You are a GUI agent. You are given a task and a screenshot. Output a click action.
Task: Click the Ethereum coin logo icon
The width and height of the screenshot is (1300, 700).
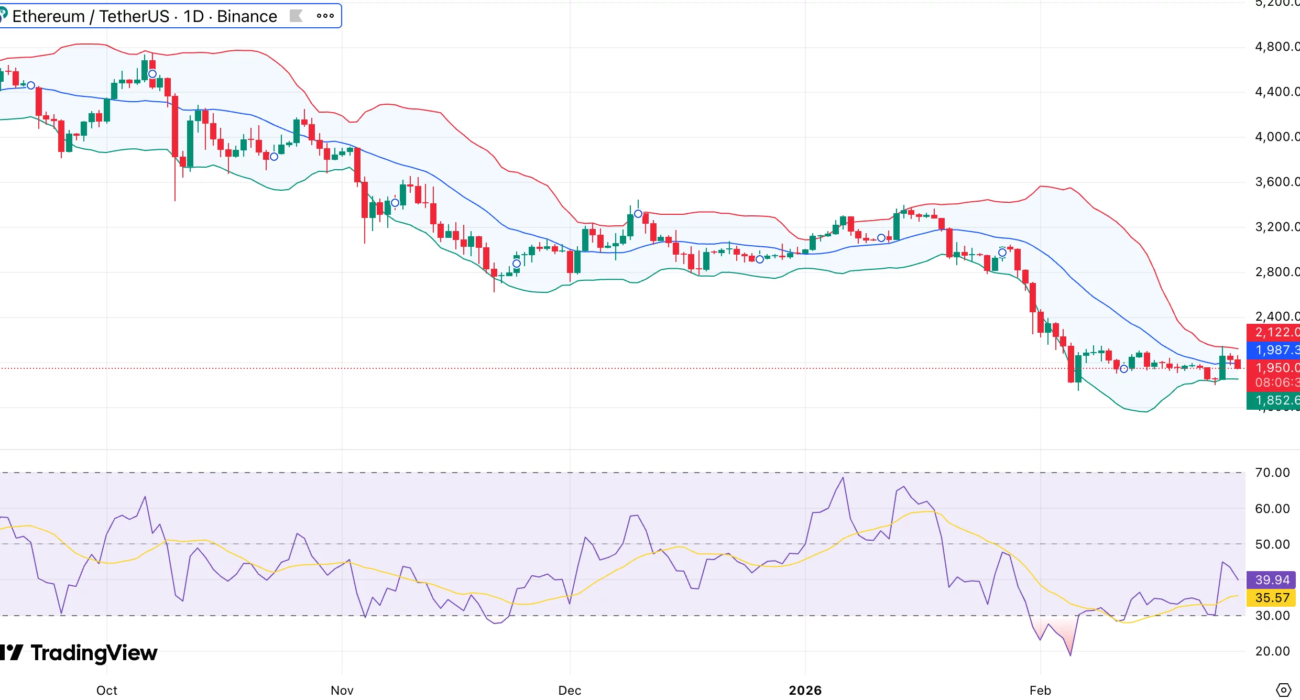pyautogui.click(x=3, y=16)
